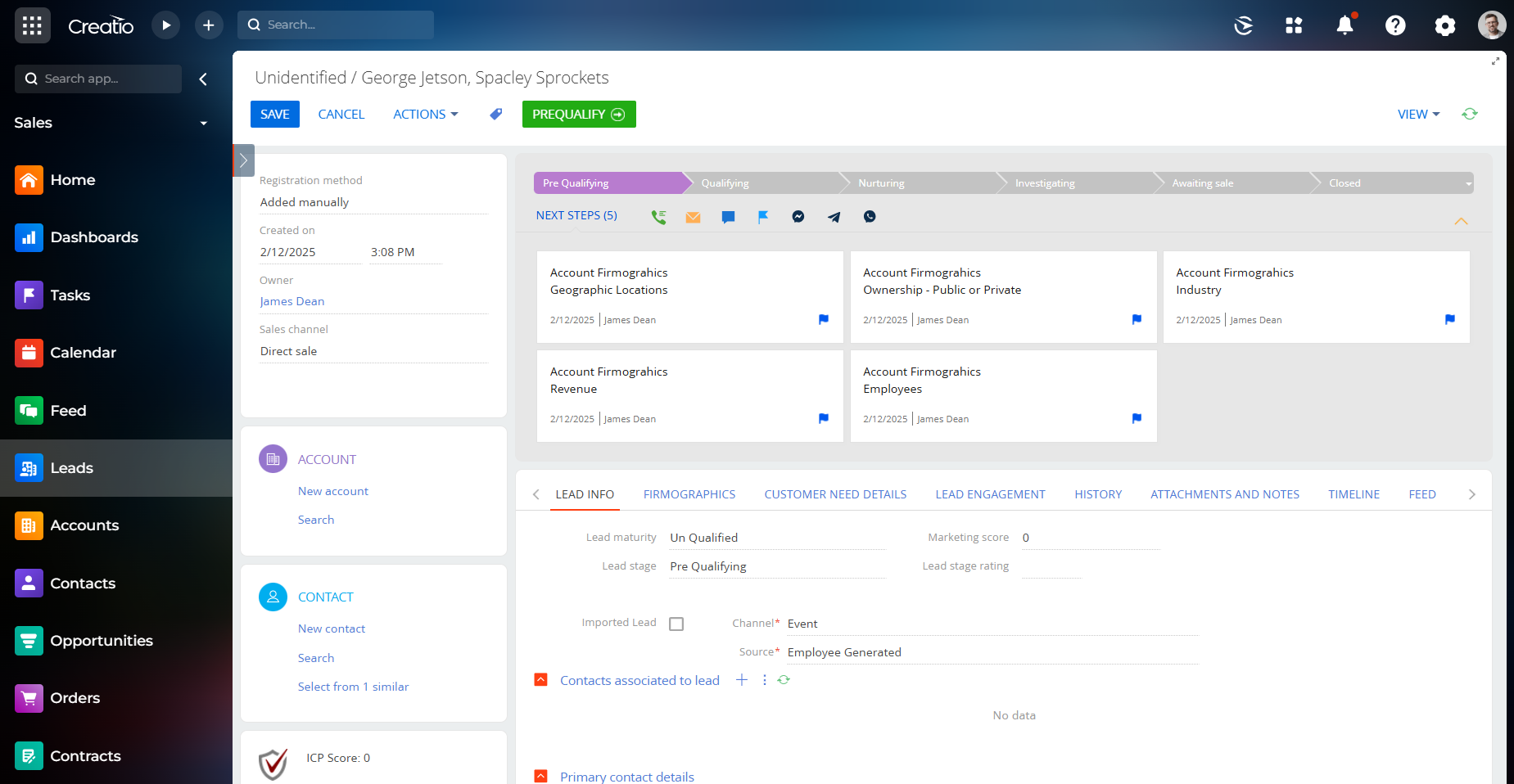
Task: Click flag on Ownership - Public or Private card
Action: pyautogui.click(x=1137, y=320)
